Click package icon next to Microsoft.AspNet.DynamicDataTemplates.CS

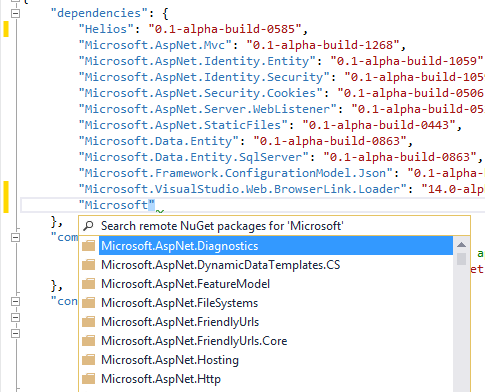[x=89, y=265]
